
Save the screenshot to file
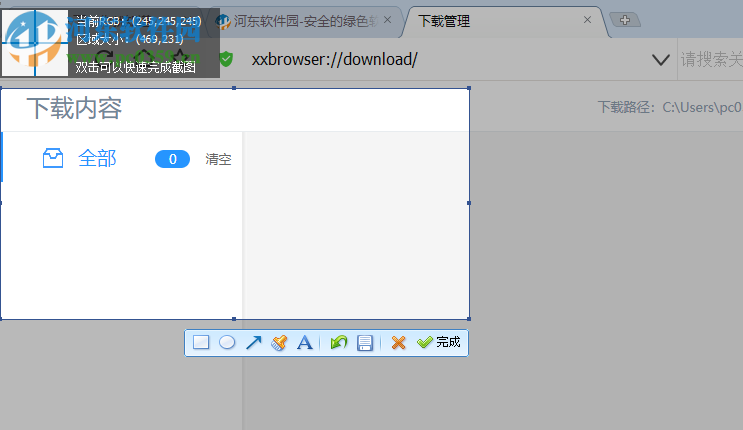365,342
